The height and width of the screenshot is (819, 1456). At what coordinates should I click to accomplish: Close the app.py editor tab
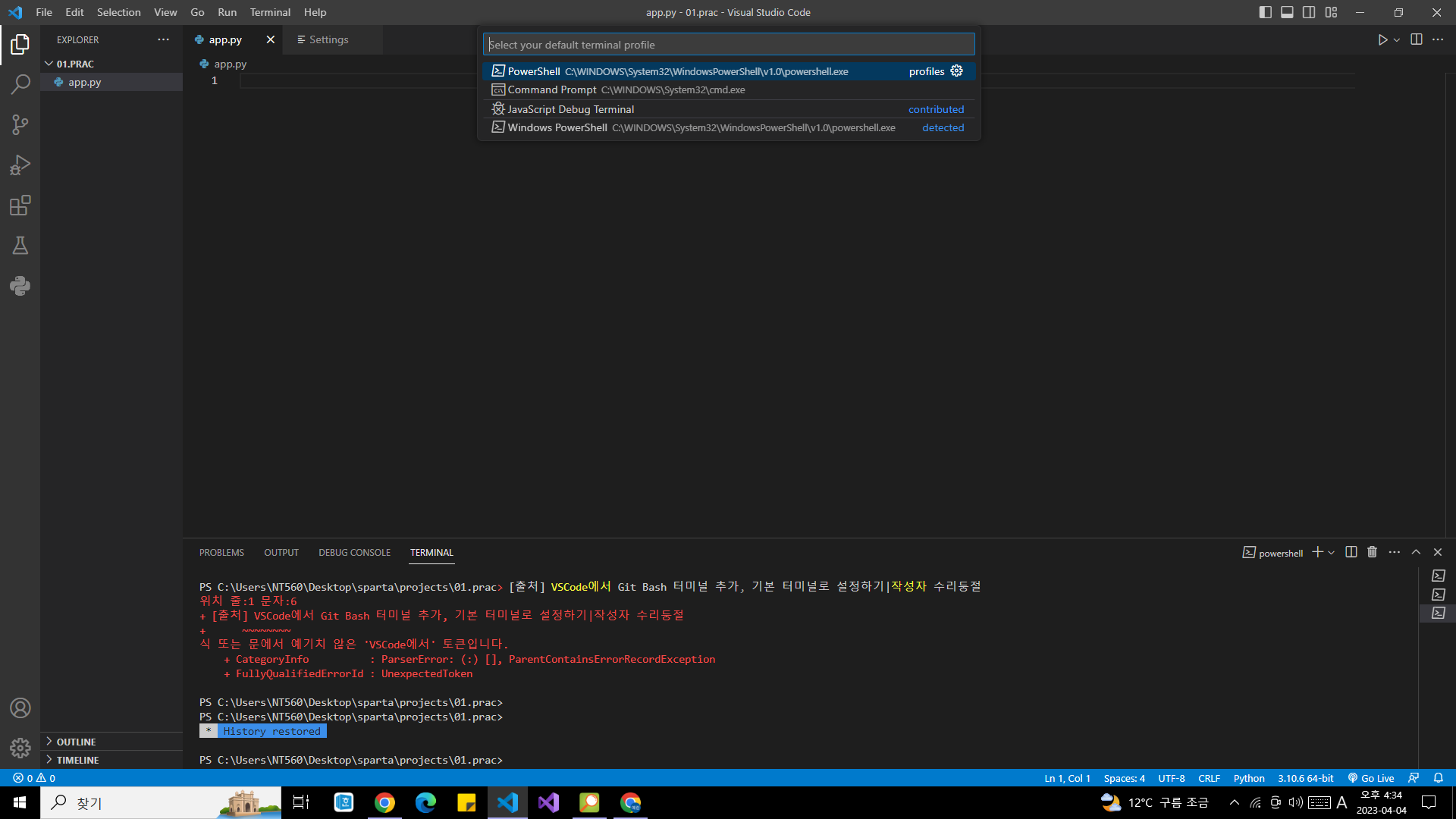coord(271,39)
